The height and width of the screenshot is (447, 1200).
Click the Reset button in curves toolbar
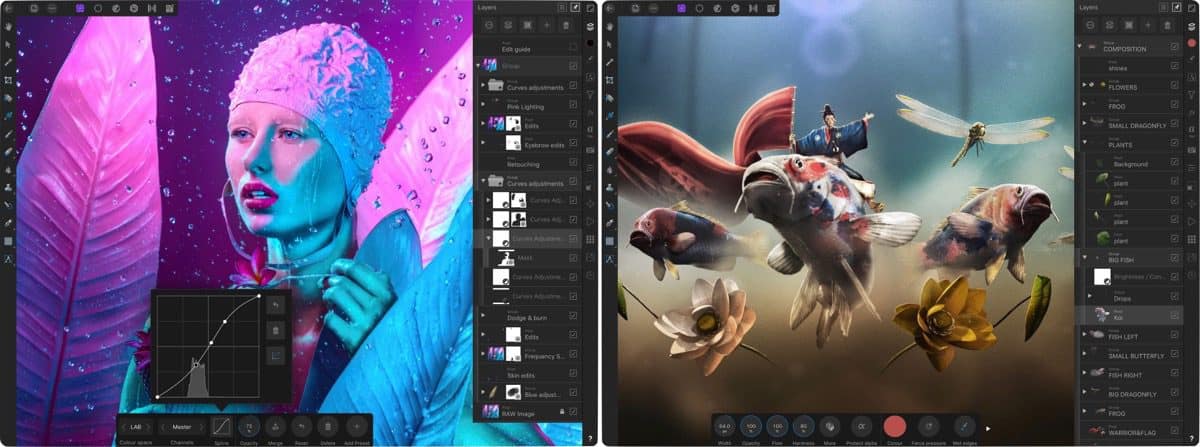point(301,426)
